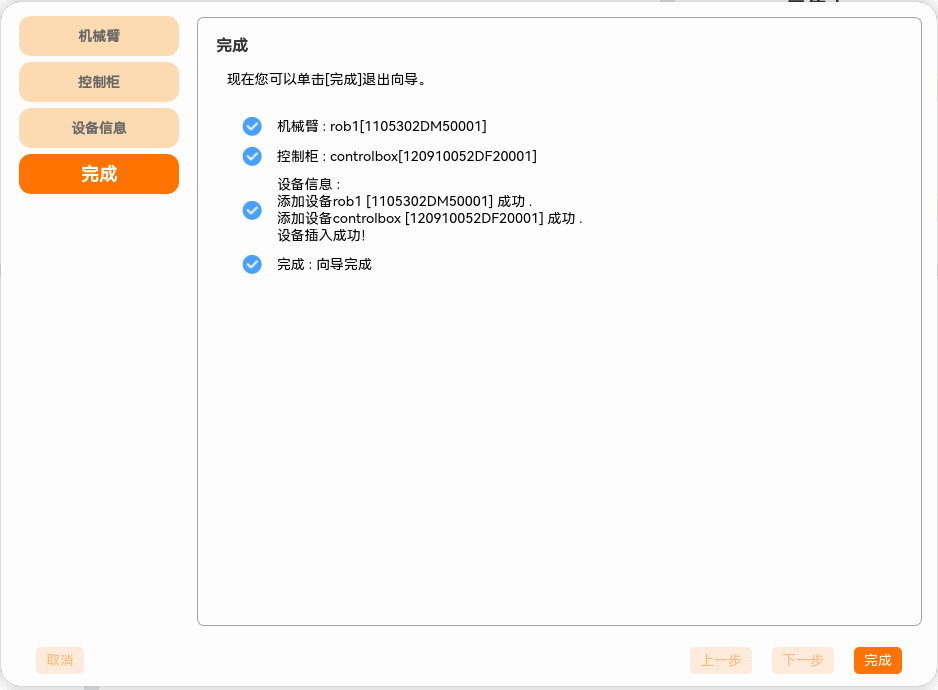Click the checkmark icon beside 向导完成
This screenshot has height=690, width=938.
click(x=252, y=264)
